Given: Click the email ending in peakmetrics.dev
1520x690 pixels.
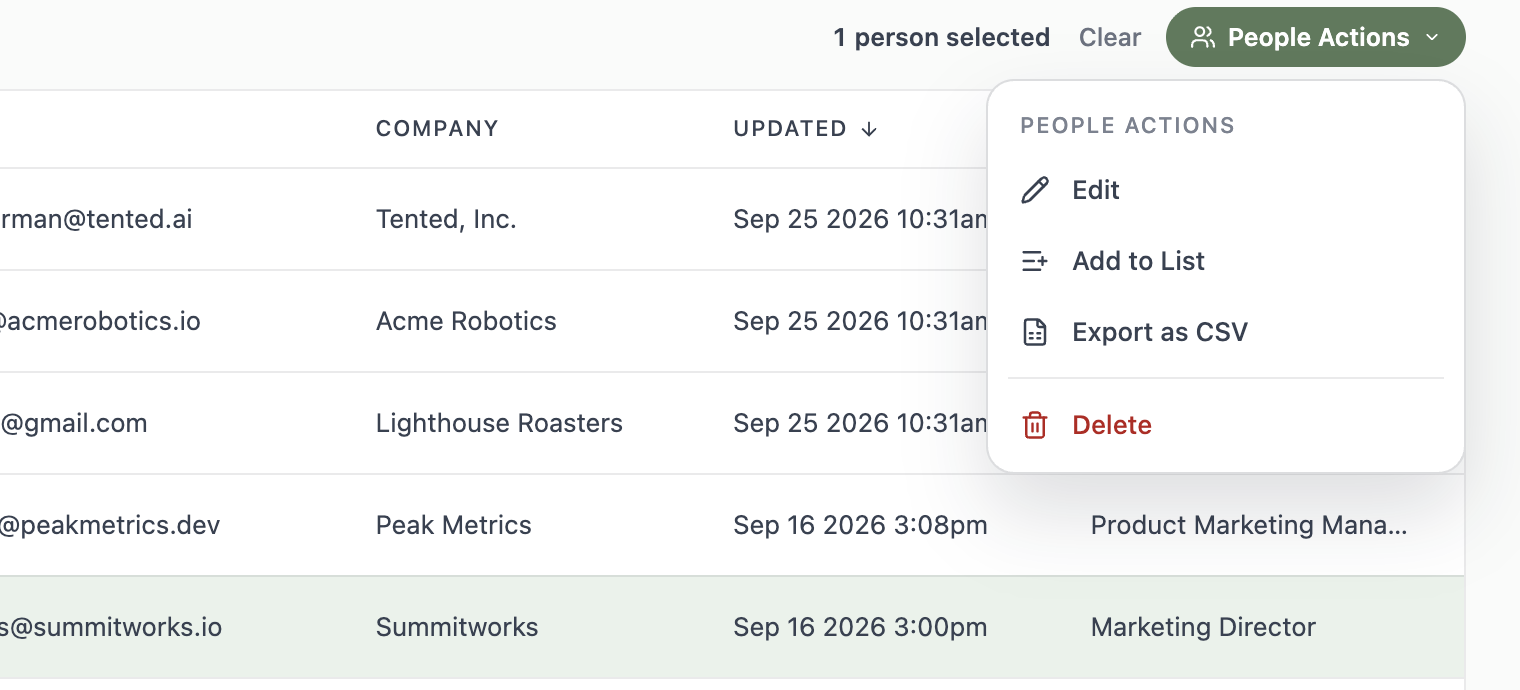Looking at the screenshot, I should (x=110, y=525).
